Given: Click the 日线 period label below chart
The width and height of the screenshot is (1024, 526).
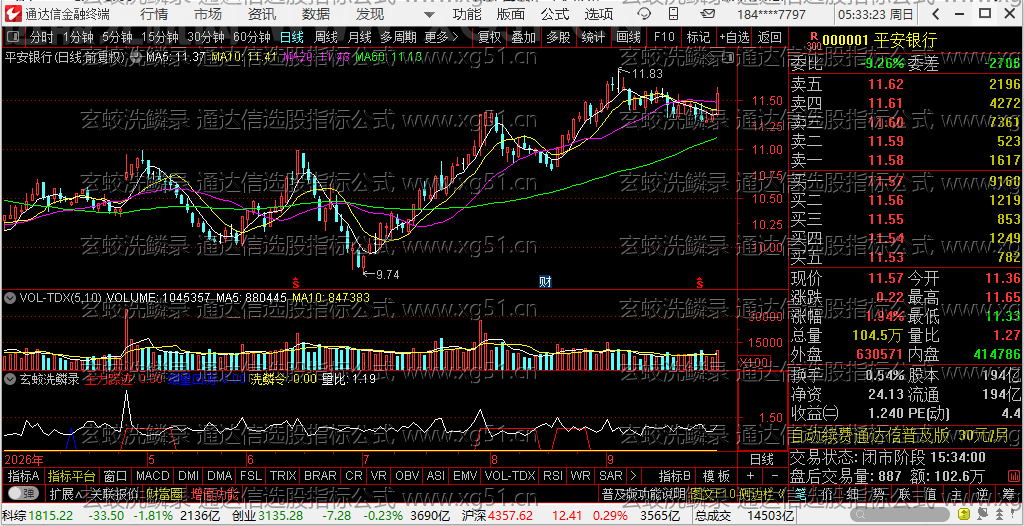Looking at the screenshot, I should tap(761, 459).
